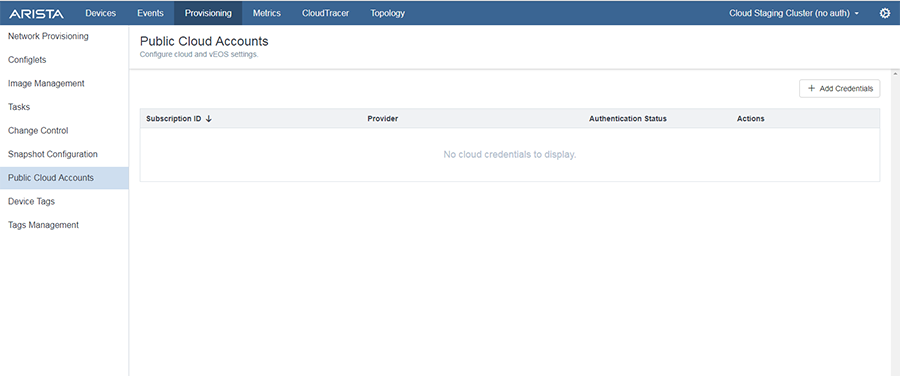Click the 'No cloud credentials to display.' message

(x=510, y=155)
